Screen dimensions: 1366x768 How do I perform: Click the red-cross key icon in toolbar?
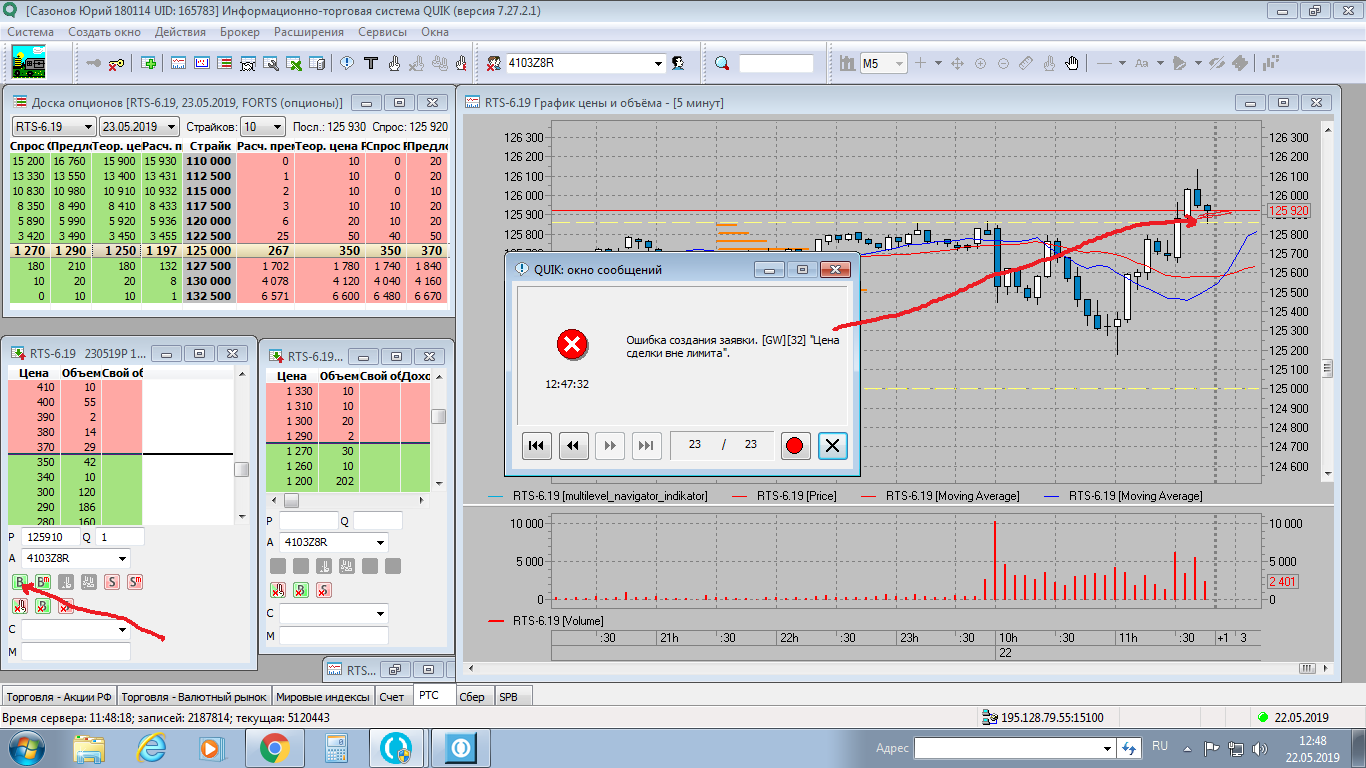(118, 63)
